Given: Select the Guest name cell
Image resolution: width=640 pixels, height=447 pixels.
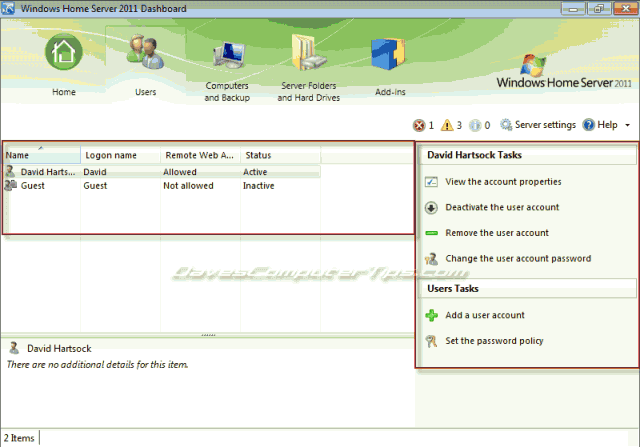Looking at the screenshot, I should (33, 186).
